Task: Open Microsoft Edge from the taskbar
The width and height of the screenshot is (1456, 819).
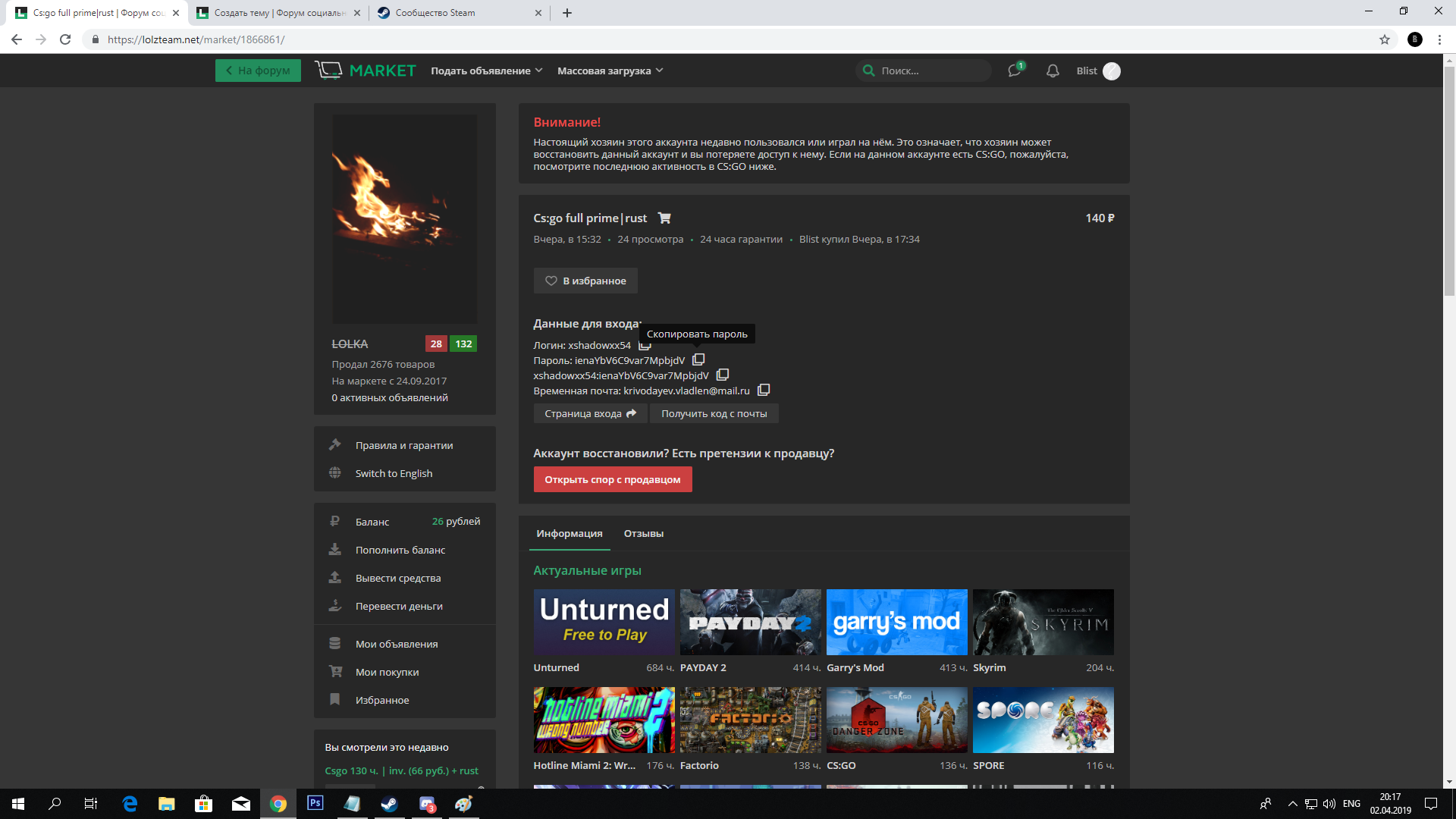Action: (130, 804)
